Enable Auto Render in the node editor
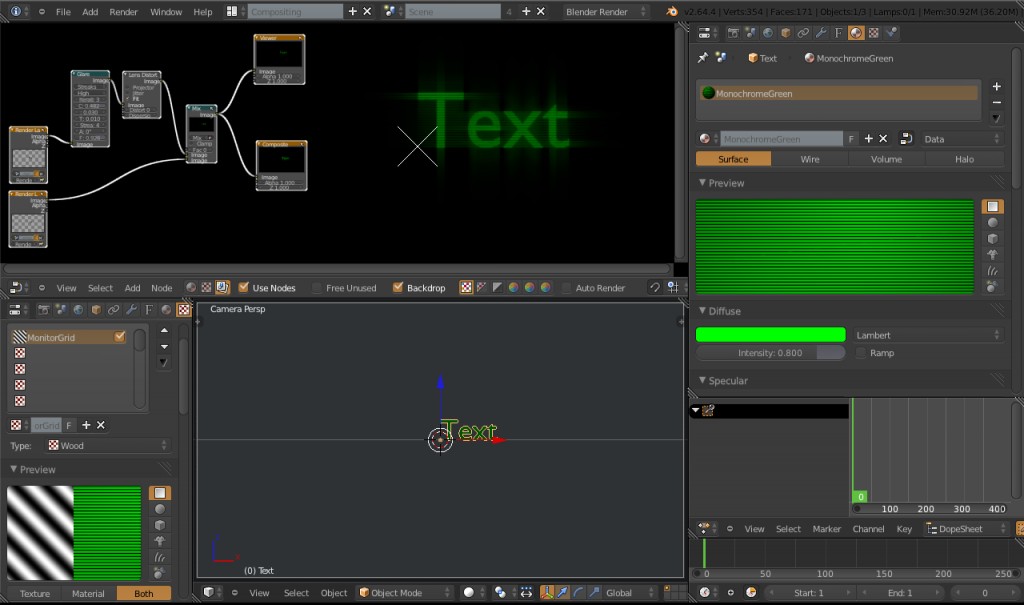The height and width of the screenshot is (605, 1024). pos(564,288)
